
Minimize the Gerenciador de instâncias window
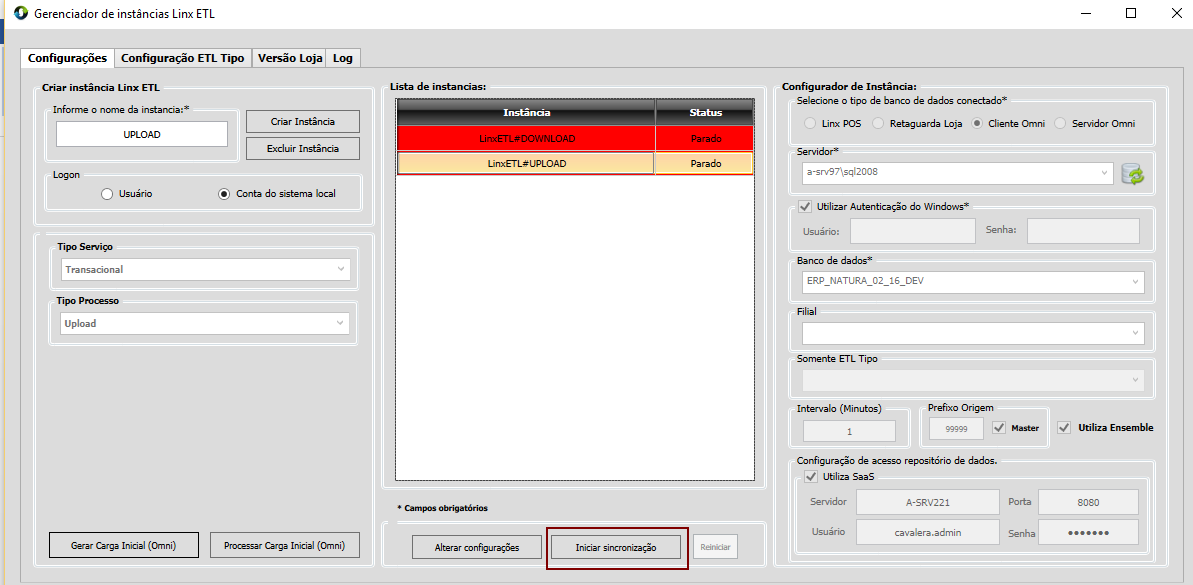pos(1087,14)
